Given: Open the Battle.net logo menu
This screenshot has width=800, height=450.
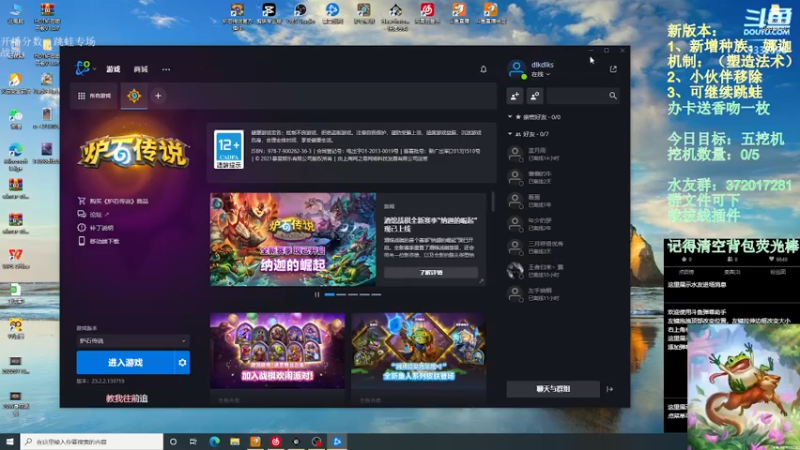Looking at the screenshot, I should click(x=84, y=68).
